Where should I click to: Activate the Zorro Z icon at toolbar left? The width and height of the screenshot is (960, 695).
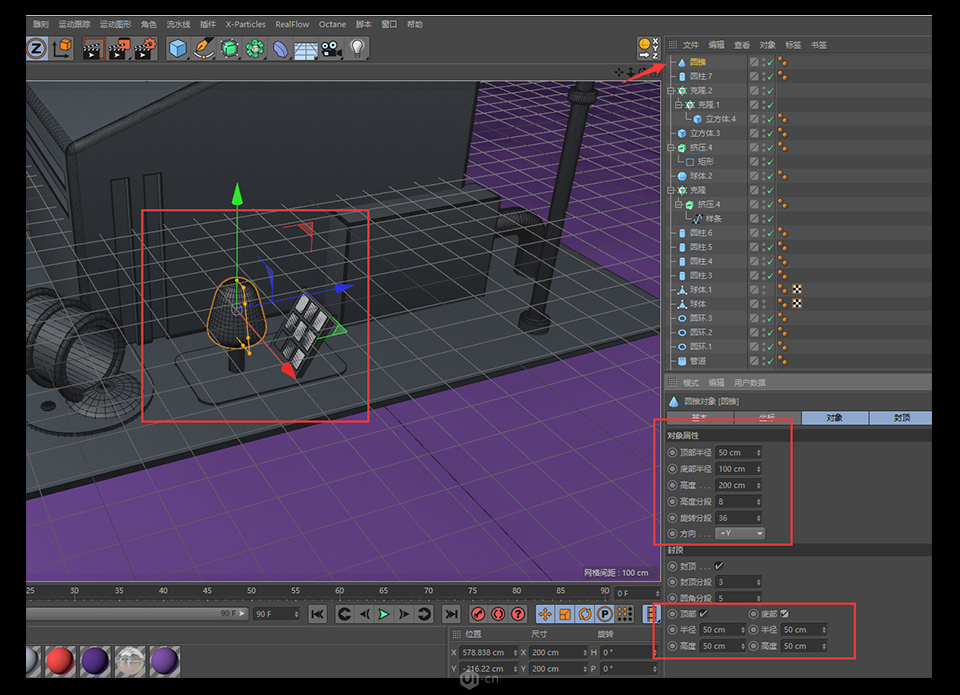[36, 48]
